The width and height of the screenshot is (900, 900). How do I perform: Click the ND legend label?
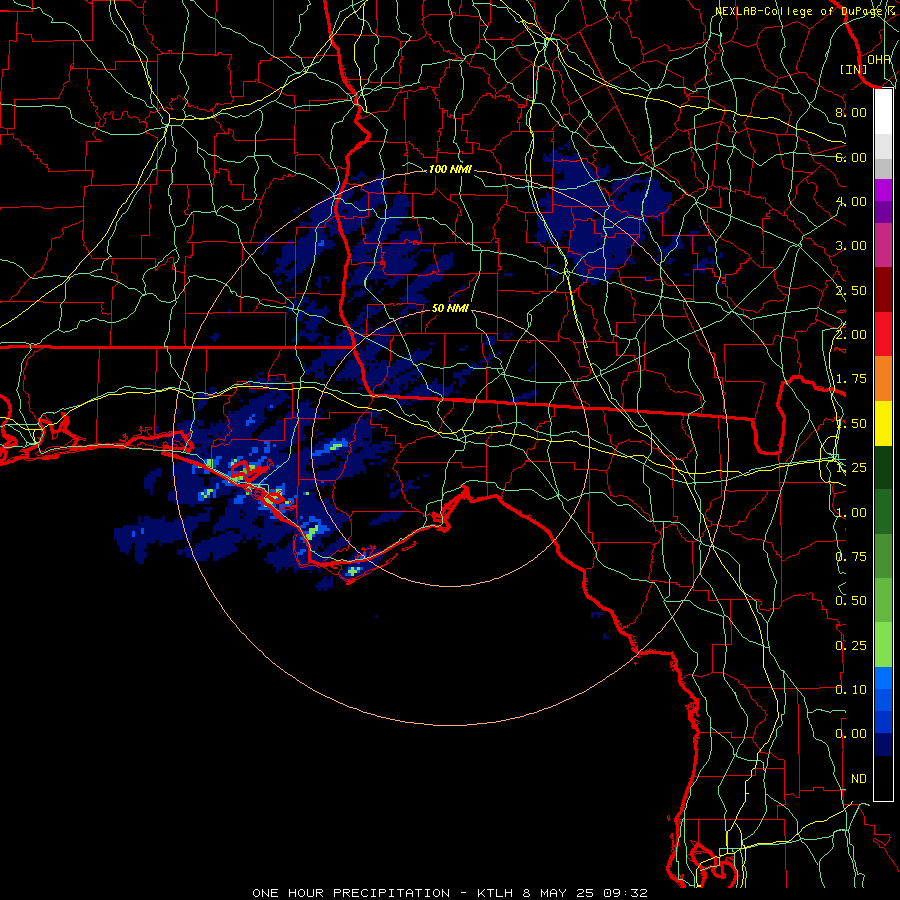point(859,779)
